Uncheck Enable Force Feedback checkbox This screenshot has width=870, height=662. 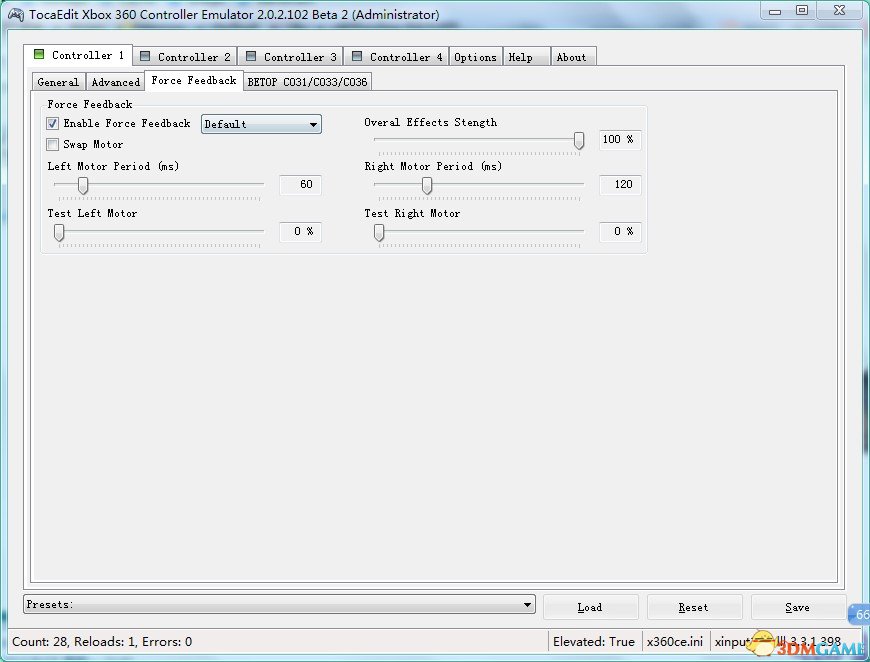pyautogui.click(x=53, y=123)
